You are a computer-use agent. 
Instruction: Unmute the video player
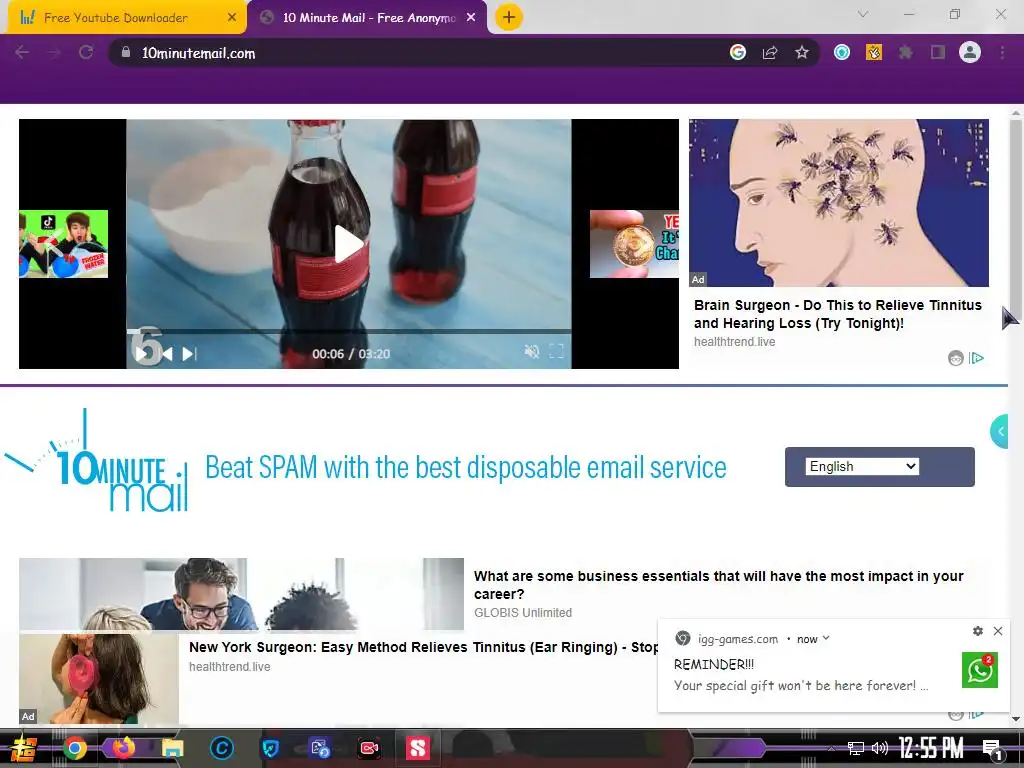(532, 352)
